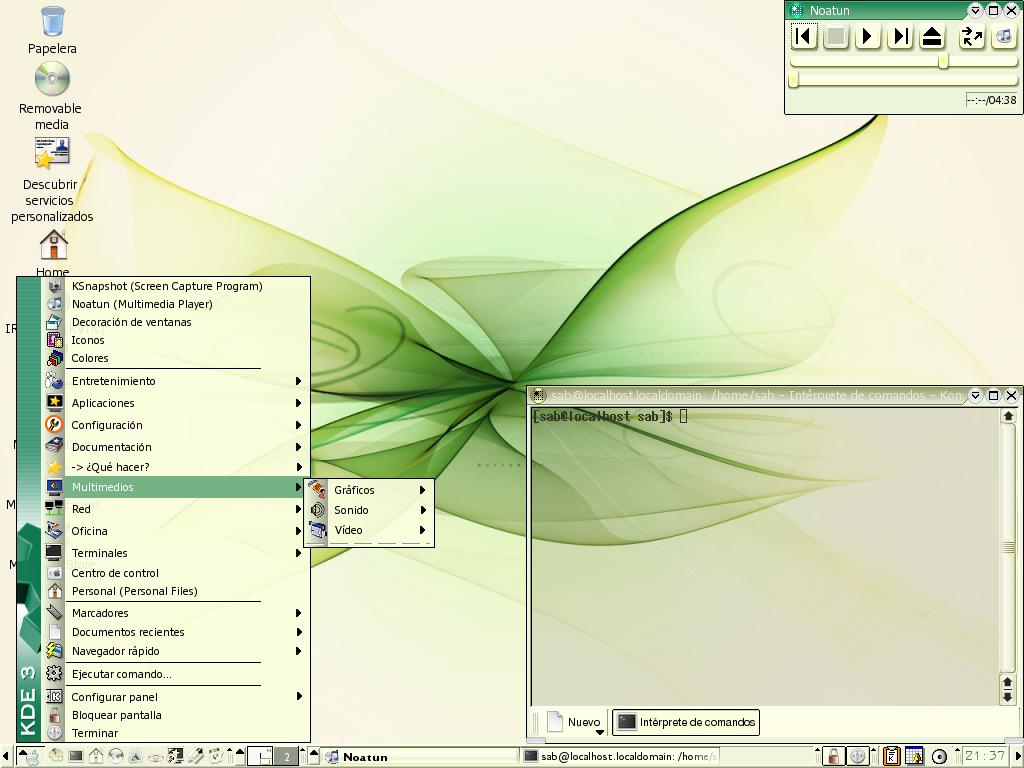Open Descubrir servicios personalizados desktop icon

click(x=52, y=180)
